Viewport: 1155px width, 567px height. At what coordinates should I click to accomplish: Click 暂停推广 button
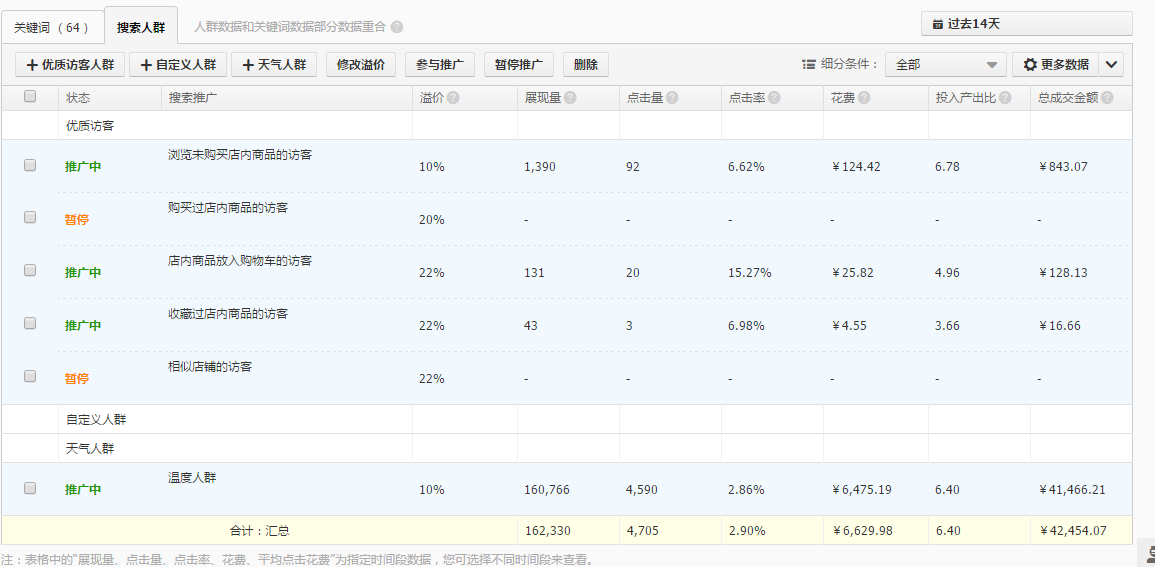click(x=519, y=65)
